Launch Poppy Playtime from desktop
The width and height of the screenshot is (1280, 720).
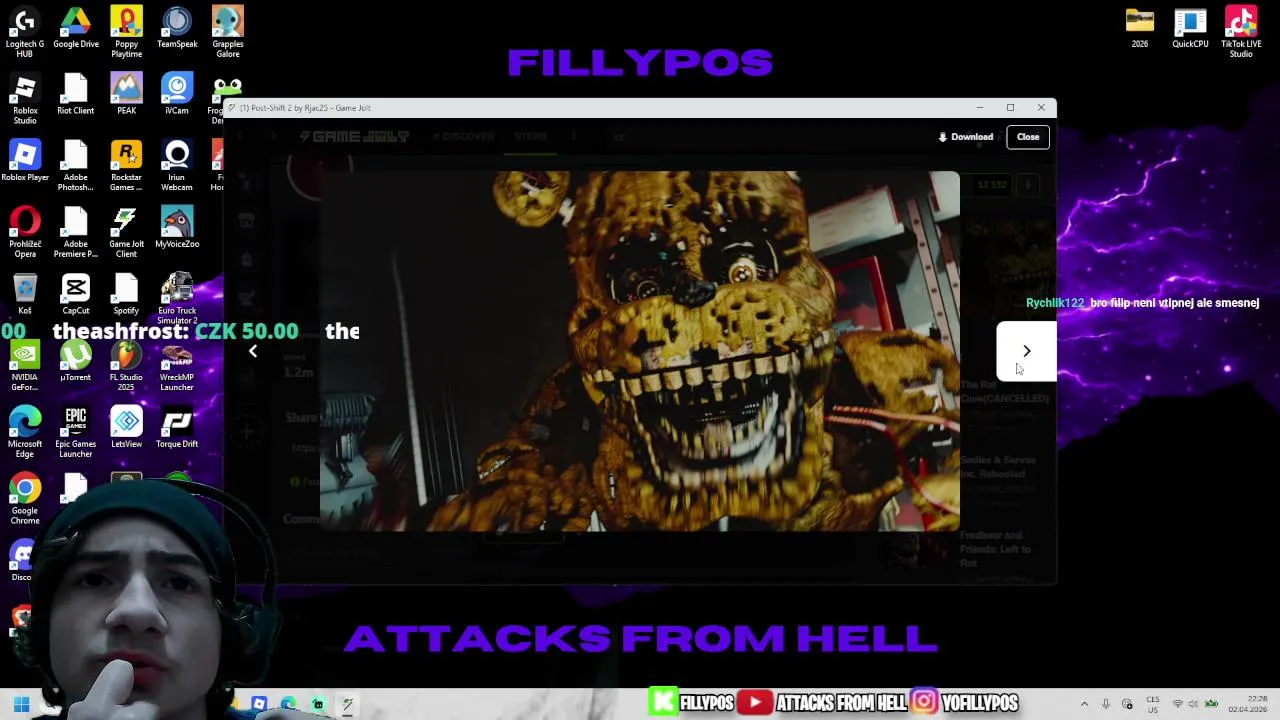[126, 31]
